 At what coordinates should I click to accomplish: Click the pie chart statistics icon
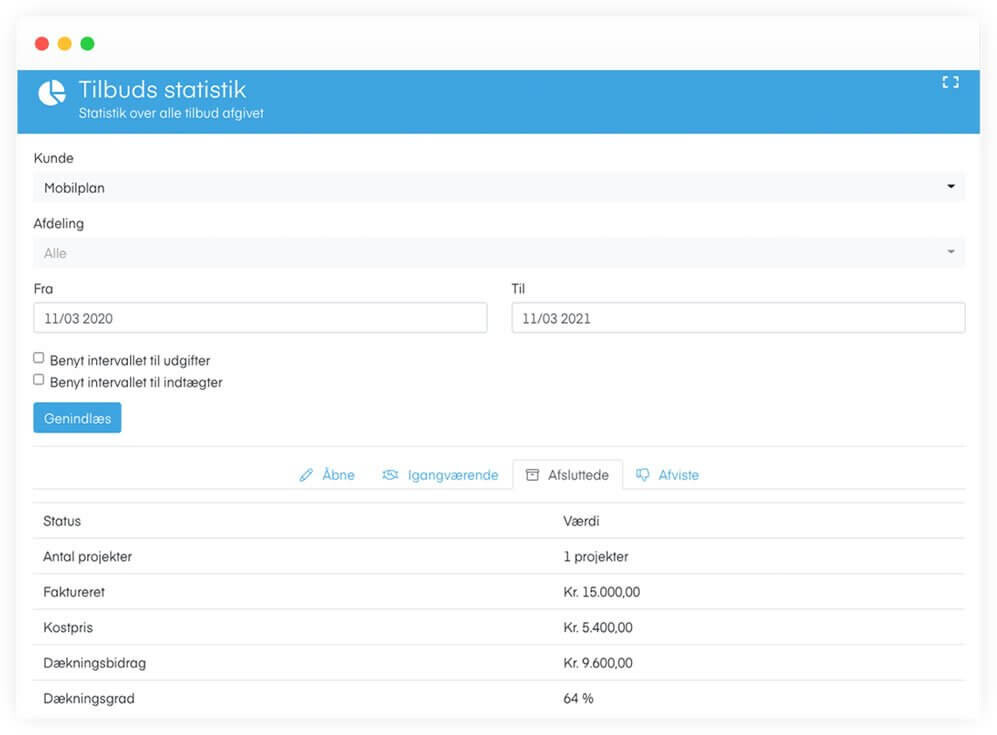click(x=52, y=93)
